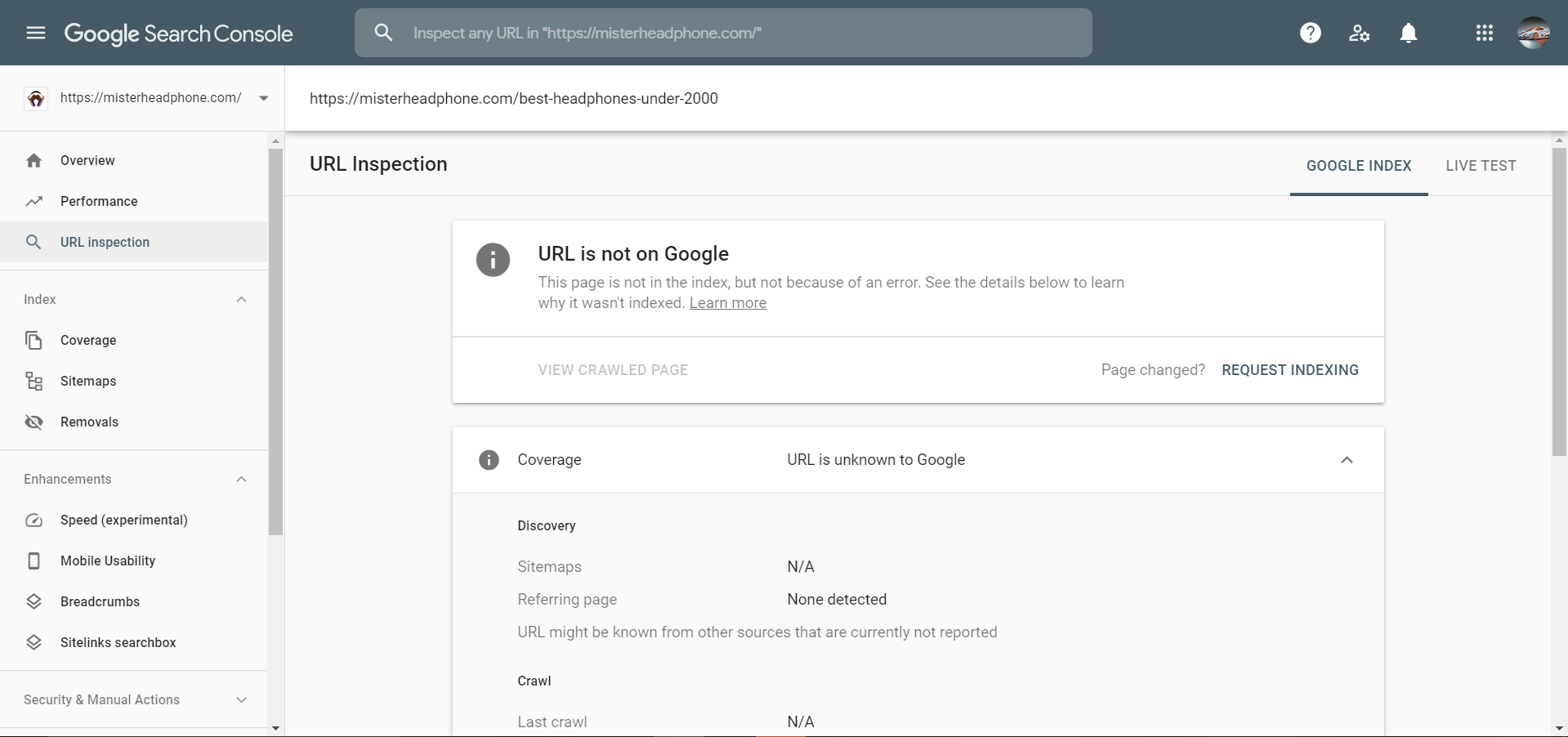Click 'URL is unknown to Google' status
Viewport: 1568px width, 737px height.
tap(876, 460)
